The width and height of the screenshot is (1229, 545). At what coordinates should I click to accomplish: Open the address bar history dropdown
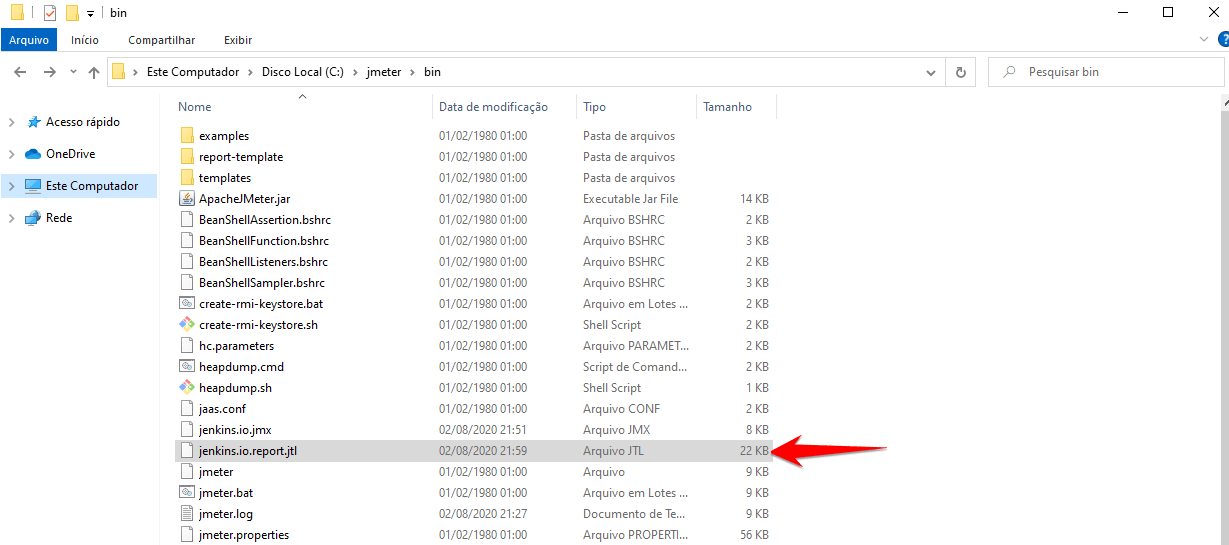click(x=931, y=72)
